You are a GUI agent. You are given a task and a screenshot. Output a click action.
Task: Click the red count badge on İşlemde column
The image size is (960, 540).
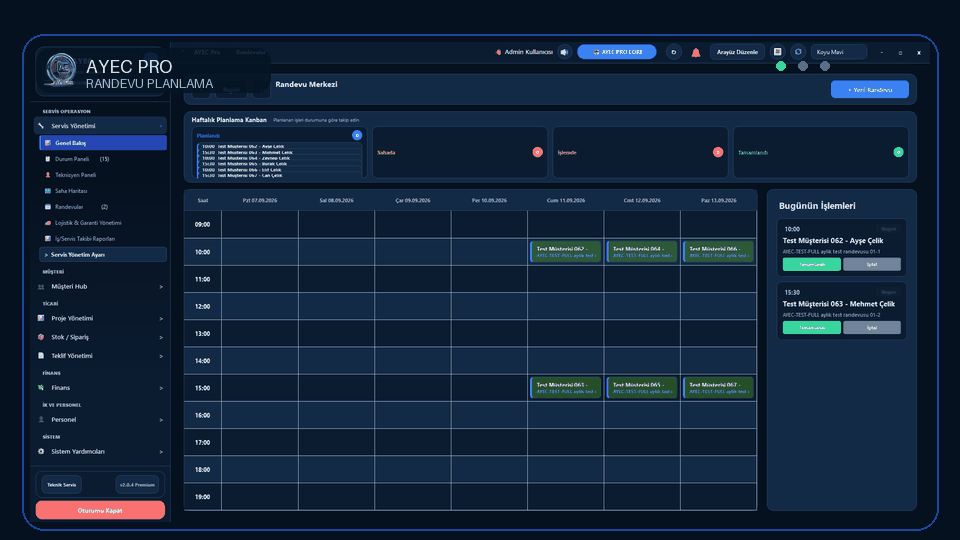tap(718, 152)
